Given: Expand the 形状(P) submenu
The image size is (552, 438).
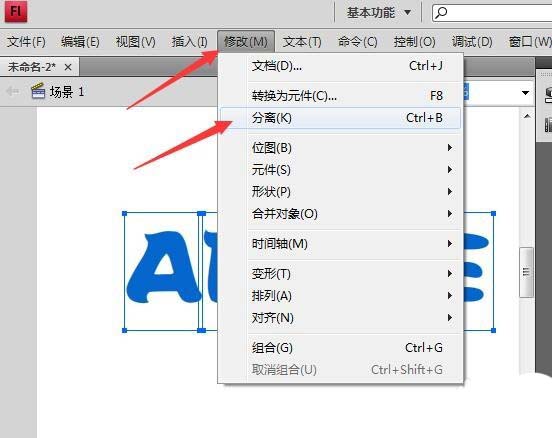Looking at the screenshot, I should tap(340, 192).
